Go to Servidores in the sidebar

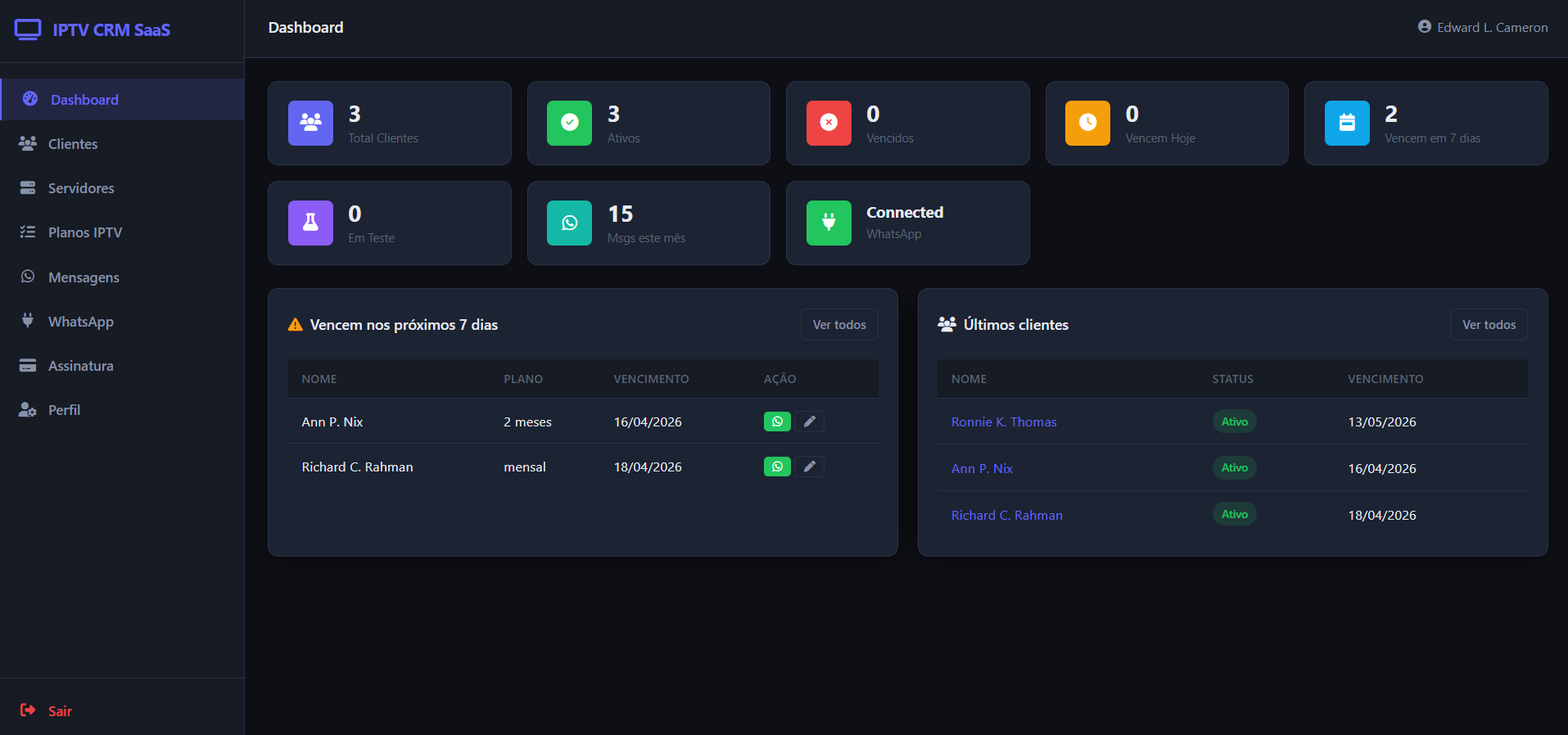click(81, 188)
